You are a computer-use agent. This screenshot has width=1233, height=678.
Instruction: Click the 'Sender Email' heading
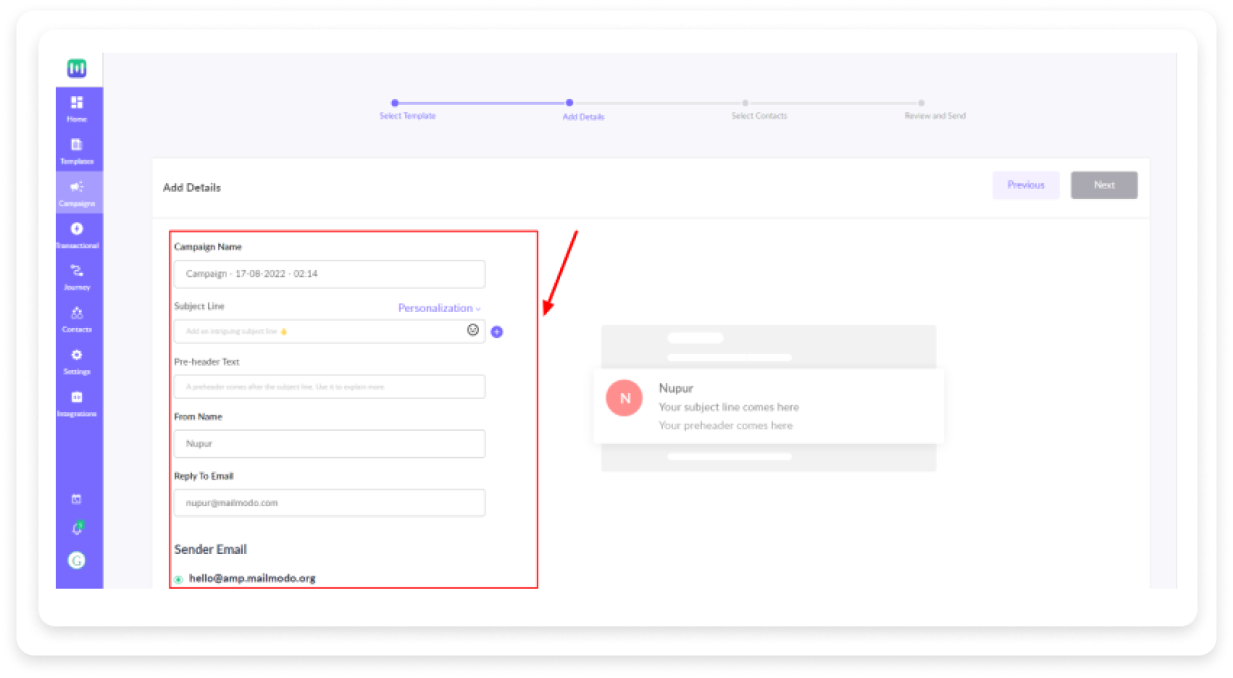(210, 549)
